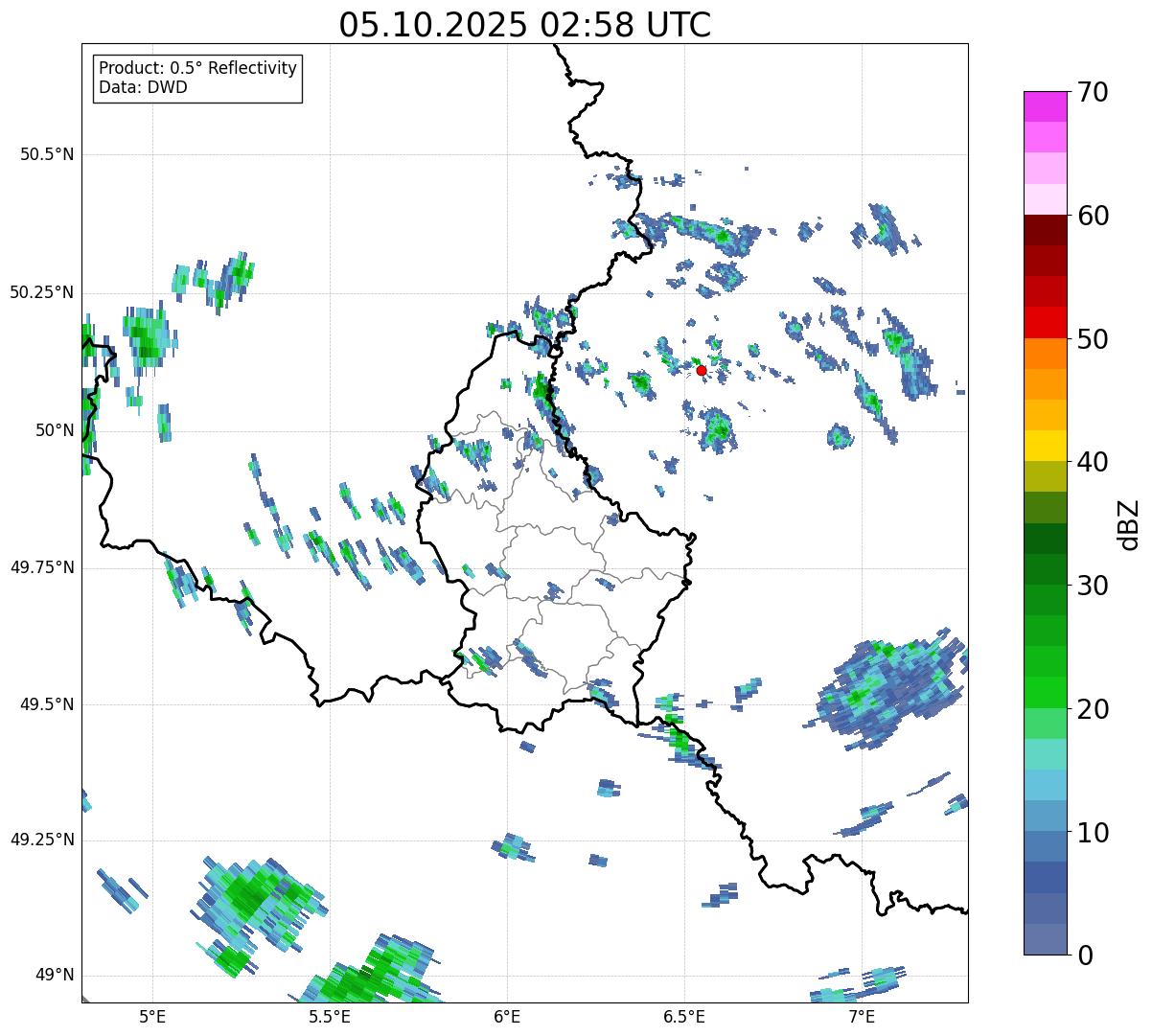This screenshot has width=1152, height=1036.
Task: Click the bright green segment just above 20 dBZ
Action: (1045, 693)
